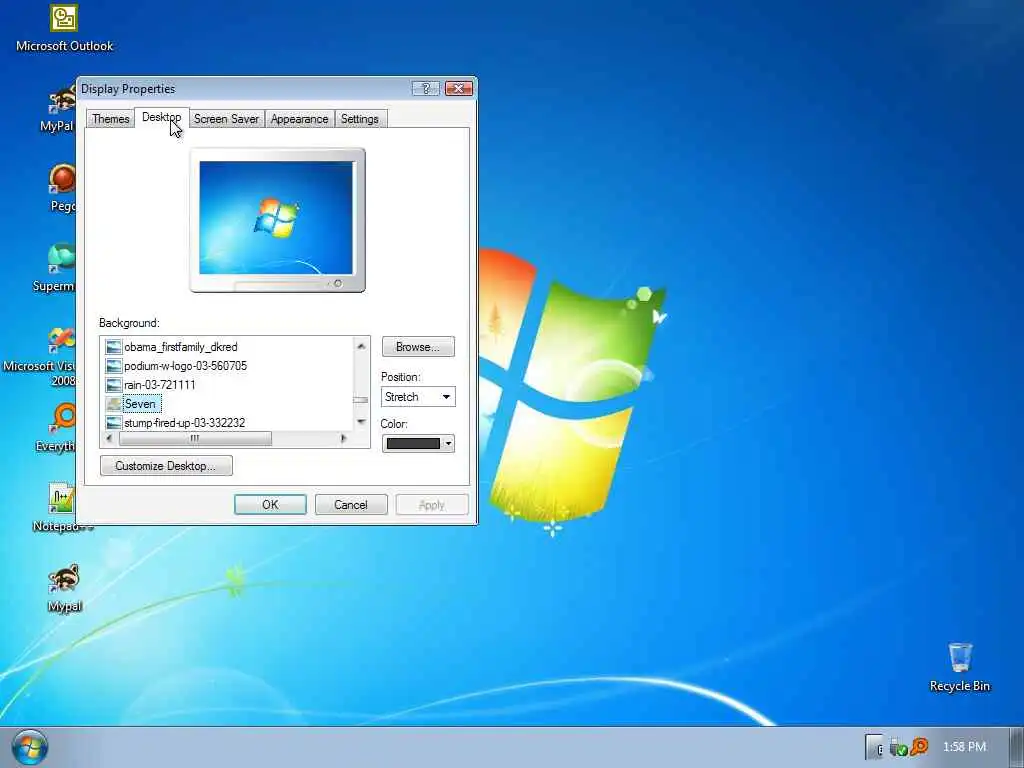Click the Seven wallpaper thumbnail icon

tap(114, 404)
